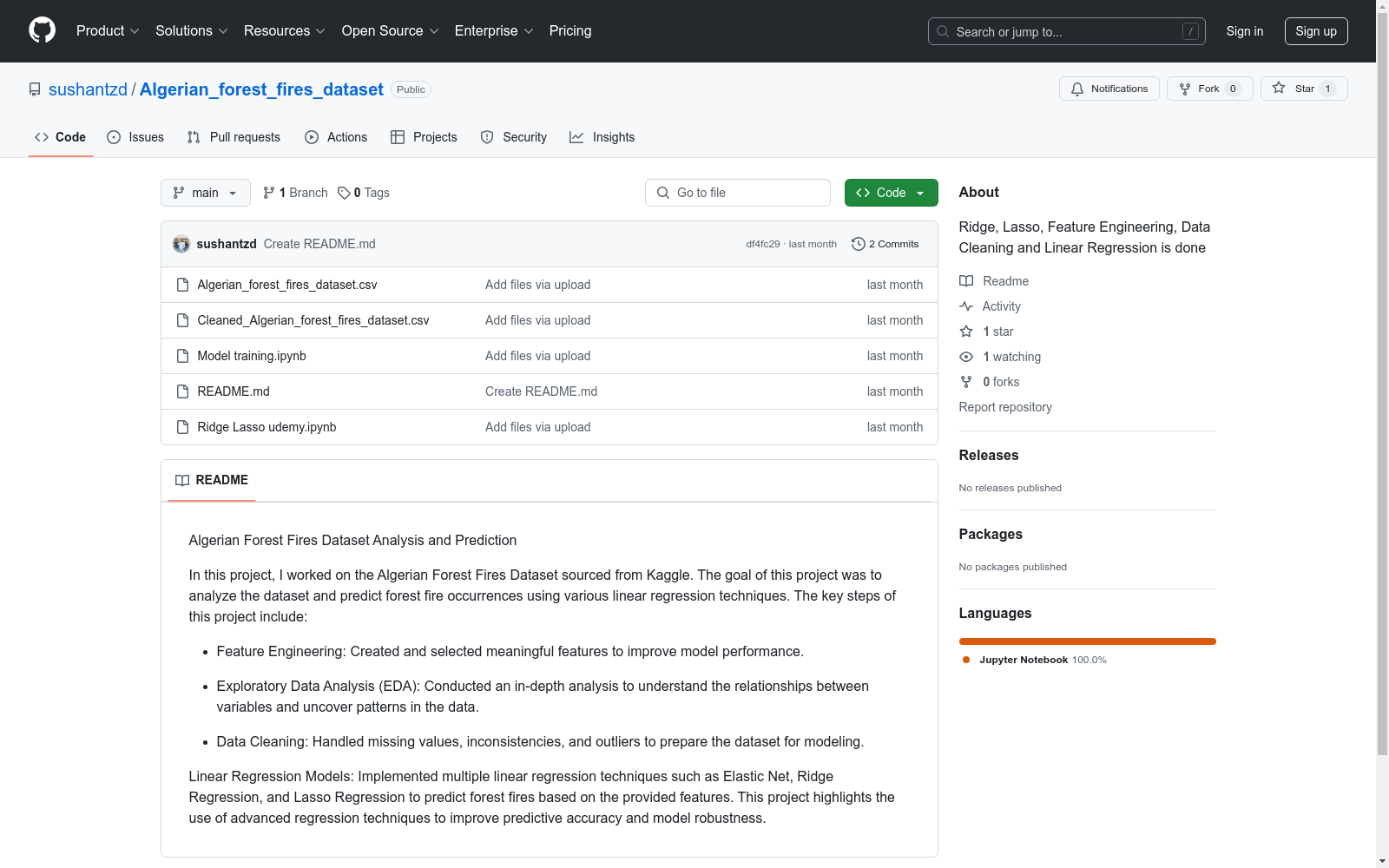The height and width of the screenshot is (868, 1389).
Task: Expand the main branch dropdown
Action: point(205,193)
